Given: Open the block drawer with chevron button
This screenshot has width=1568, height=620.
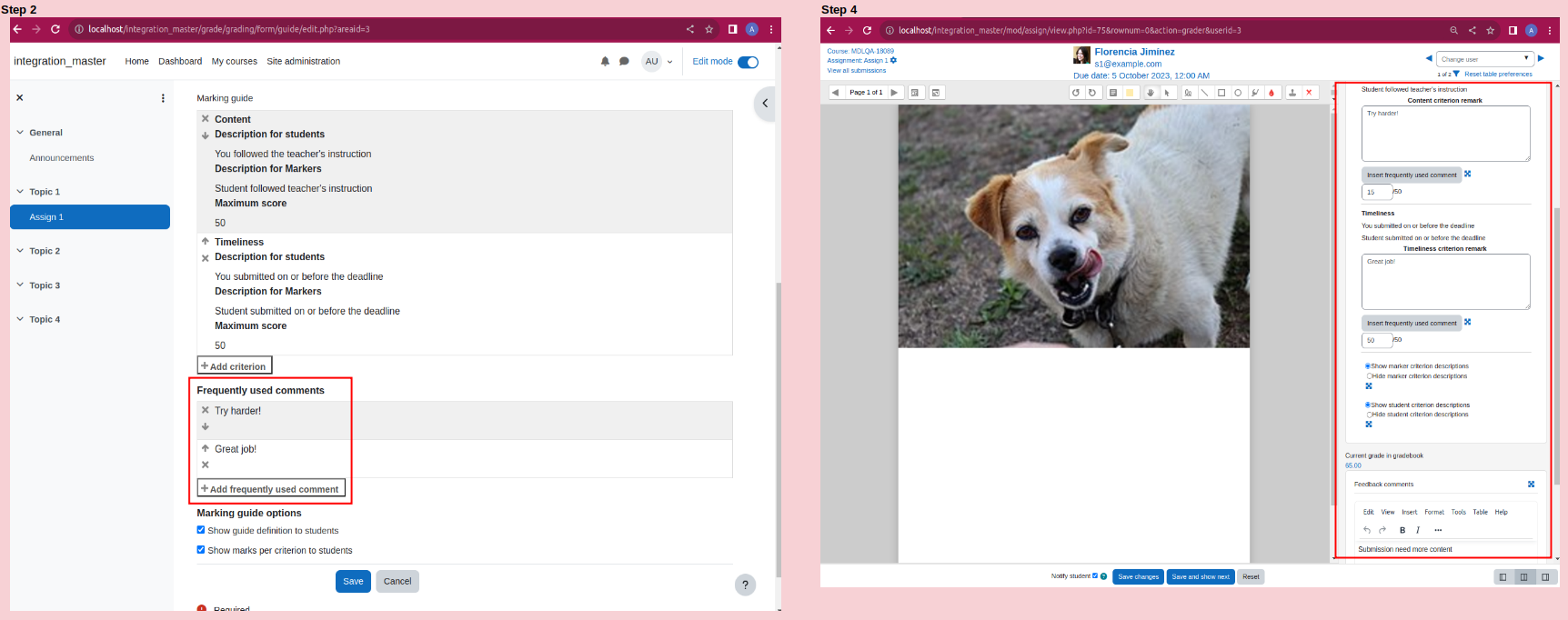Looking at the screenshot, I should (x=765, y=104).
